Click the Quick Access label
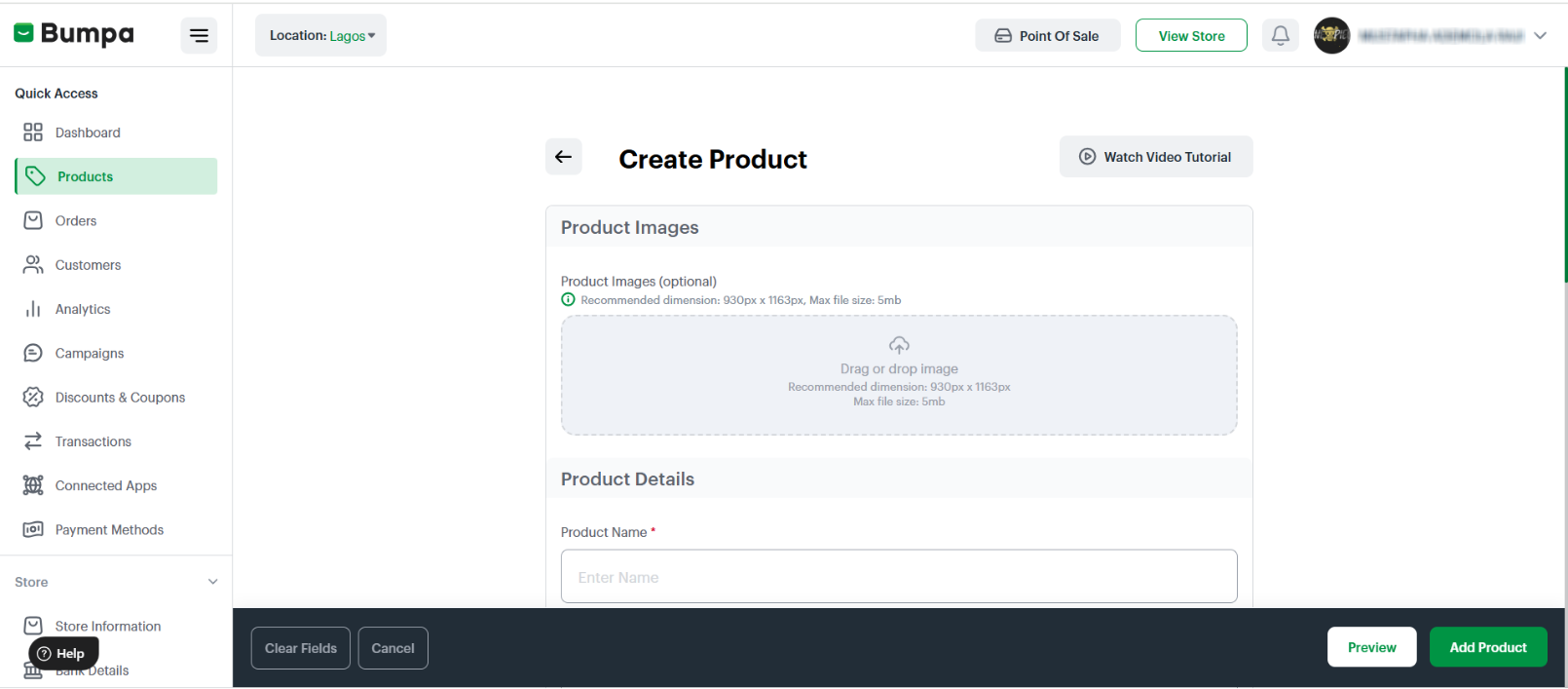This screenshot has width=1568, height=689. tap(56, 94)
